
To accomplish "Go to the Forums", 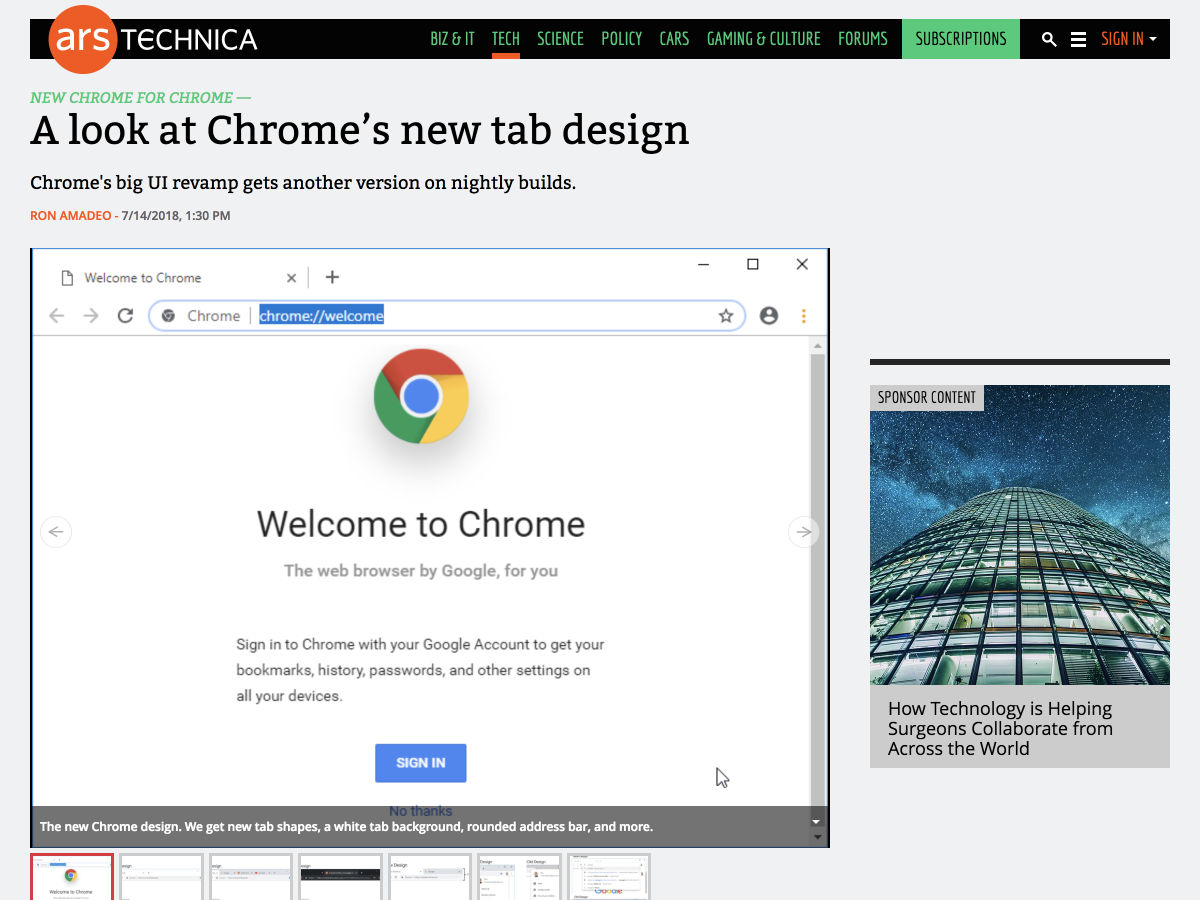I will (x=863, y=39).
